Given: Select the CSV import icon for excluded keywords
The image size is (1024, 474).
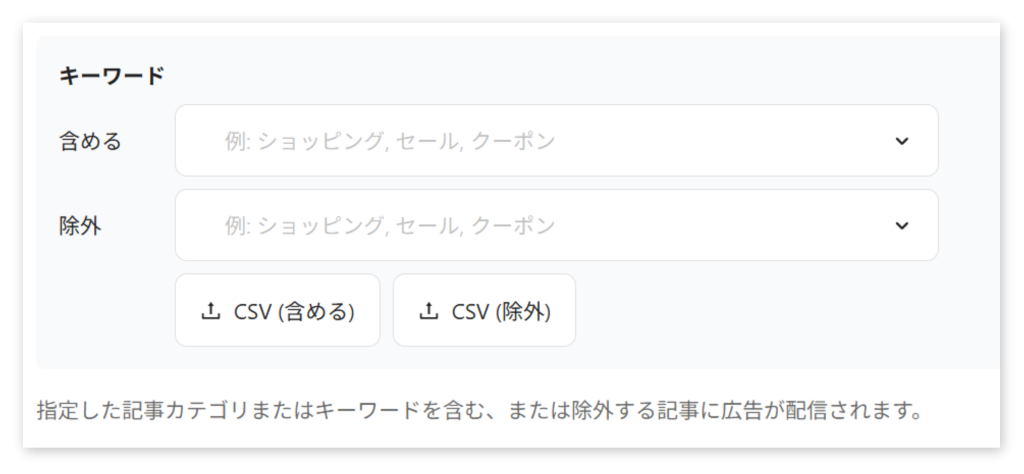Looking at the screenshot, I should click(x=428, y=311).
